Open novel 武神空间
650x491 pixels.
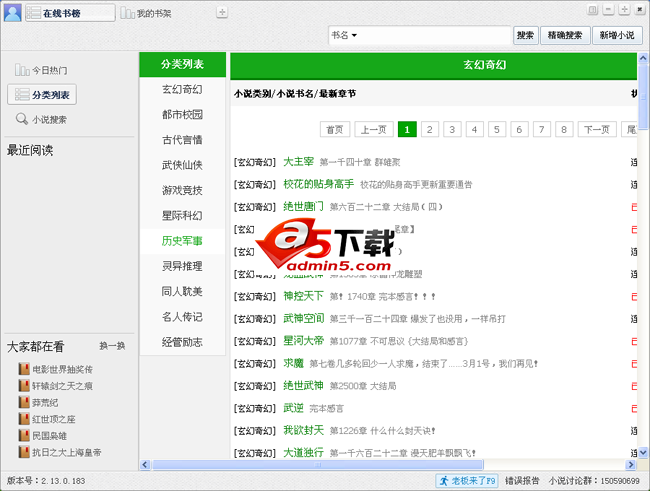303,318
